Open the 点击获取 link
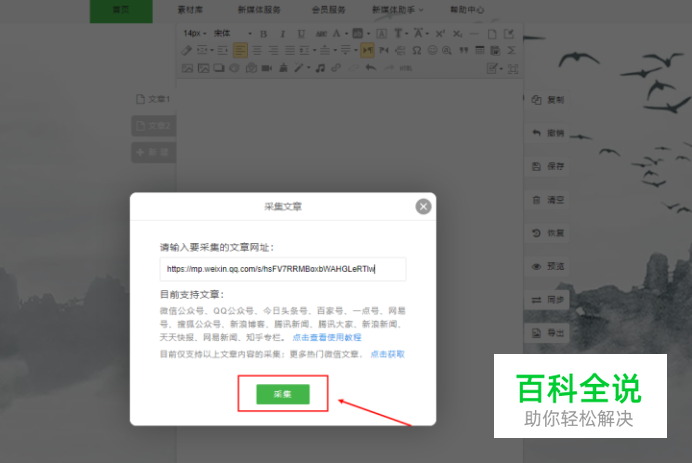 tap(387, 354)
